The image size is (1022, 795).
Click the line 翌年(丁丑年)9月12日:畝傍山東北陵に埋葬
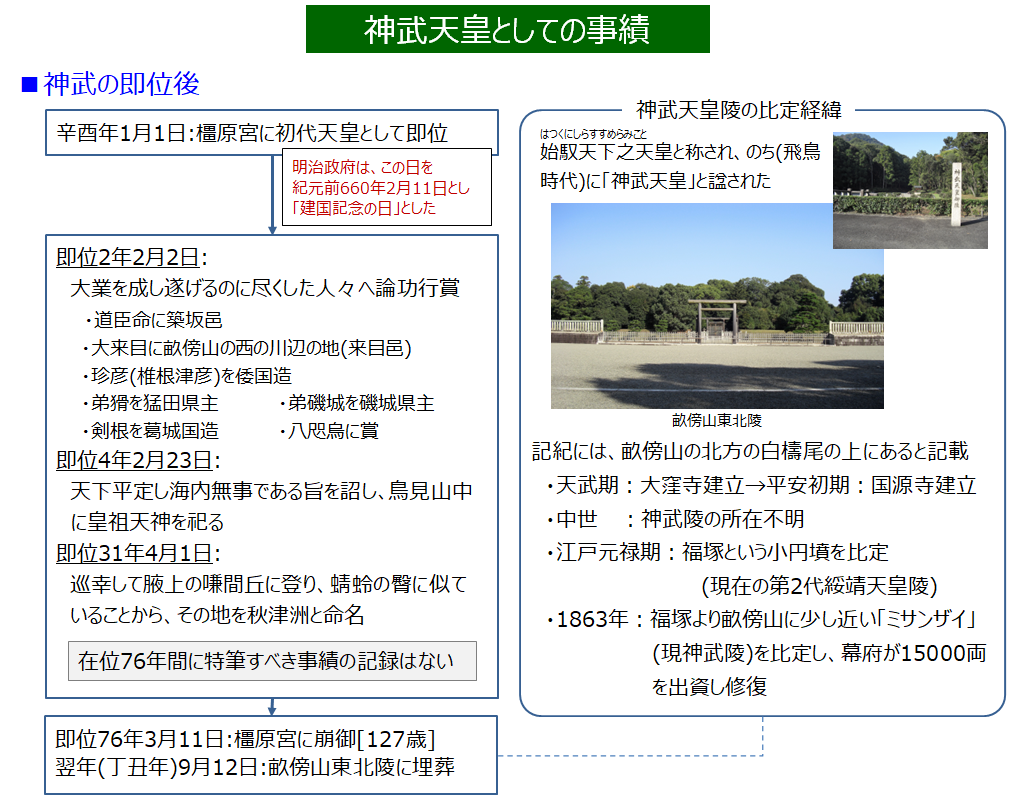click(255, 767)
